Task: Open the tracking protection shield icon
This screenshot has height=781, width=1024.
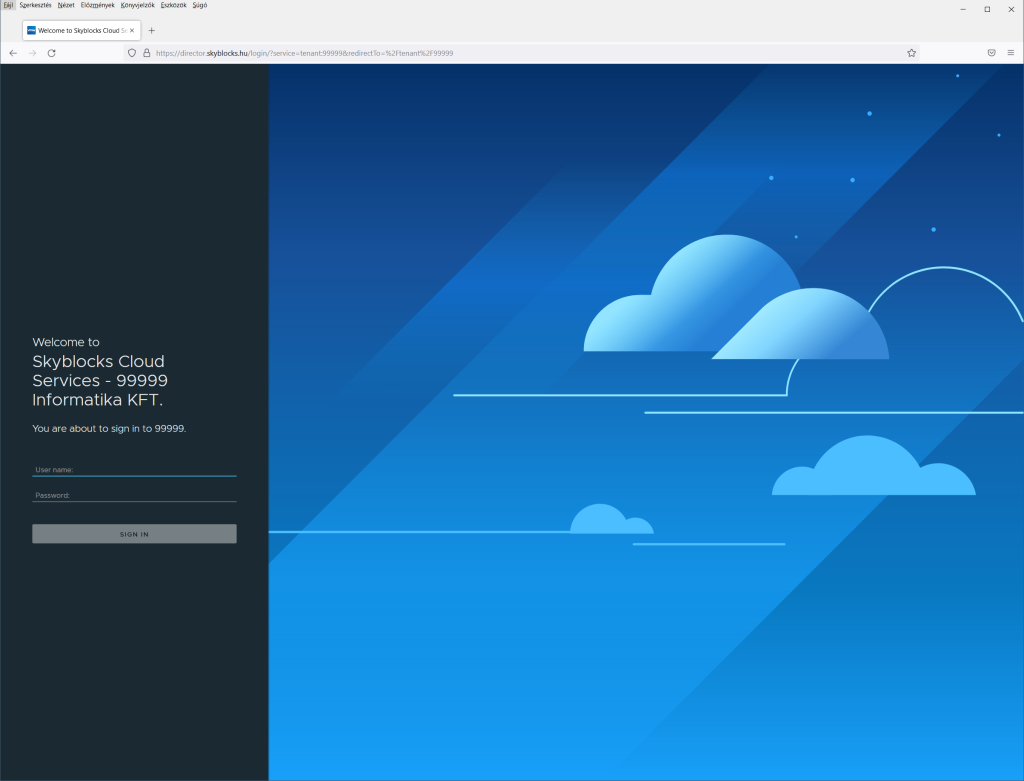Action: [x=132, y=53]
